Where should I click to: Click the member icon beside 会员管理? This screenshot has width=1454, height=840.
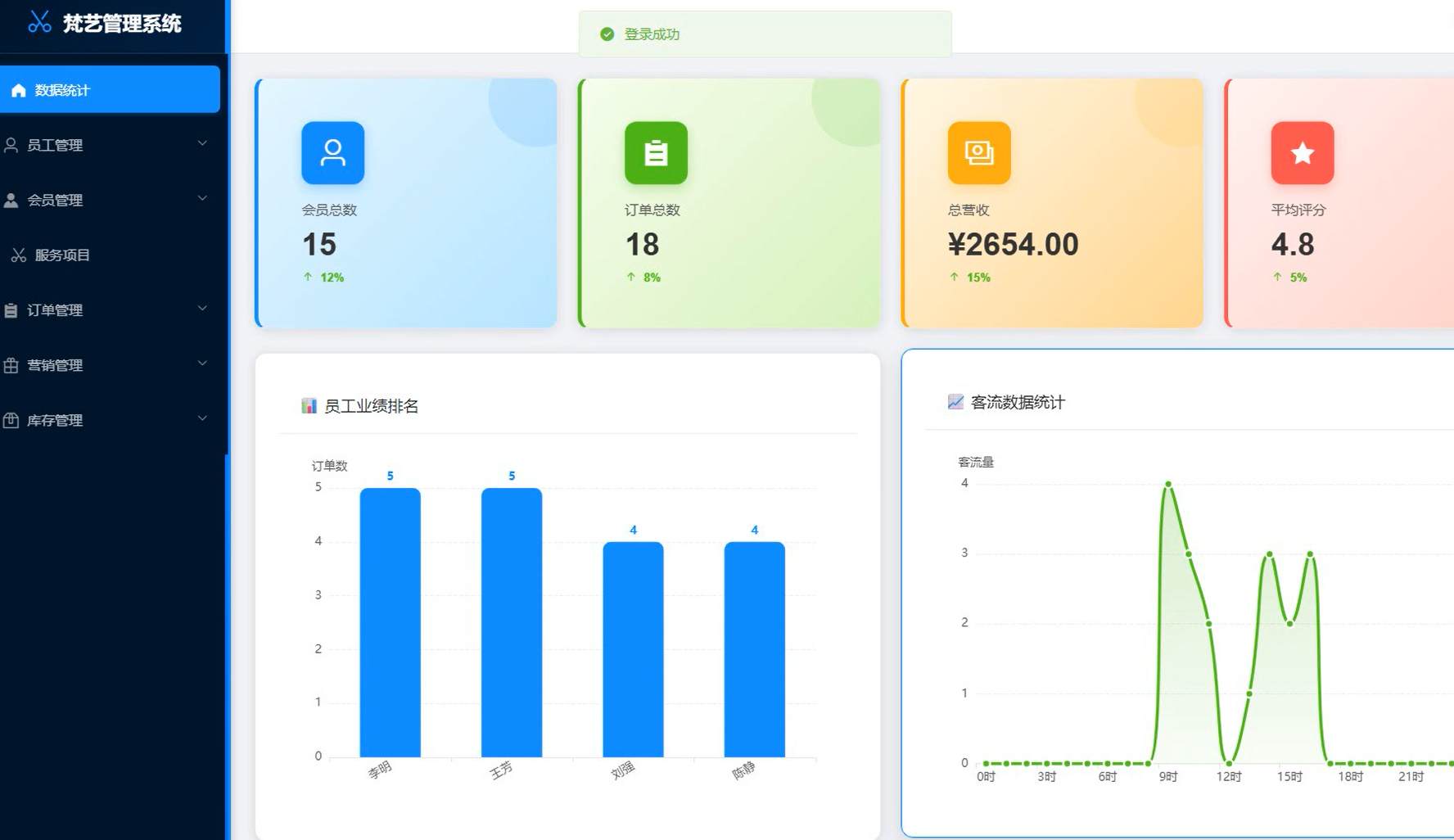pos(11,200)
